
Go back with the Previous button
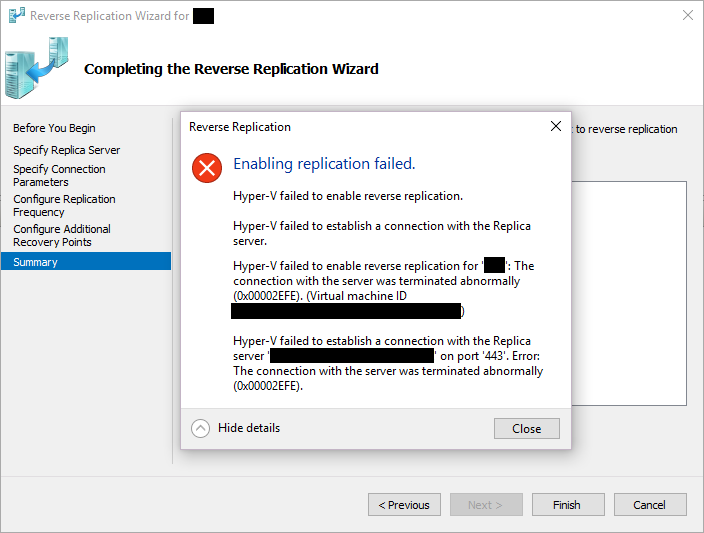404,505
